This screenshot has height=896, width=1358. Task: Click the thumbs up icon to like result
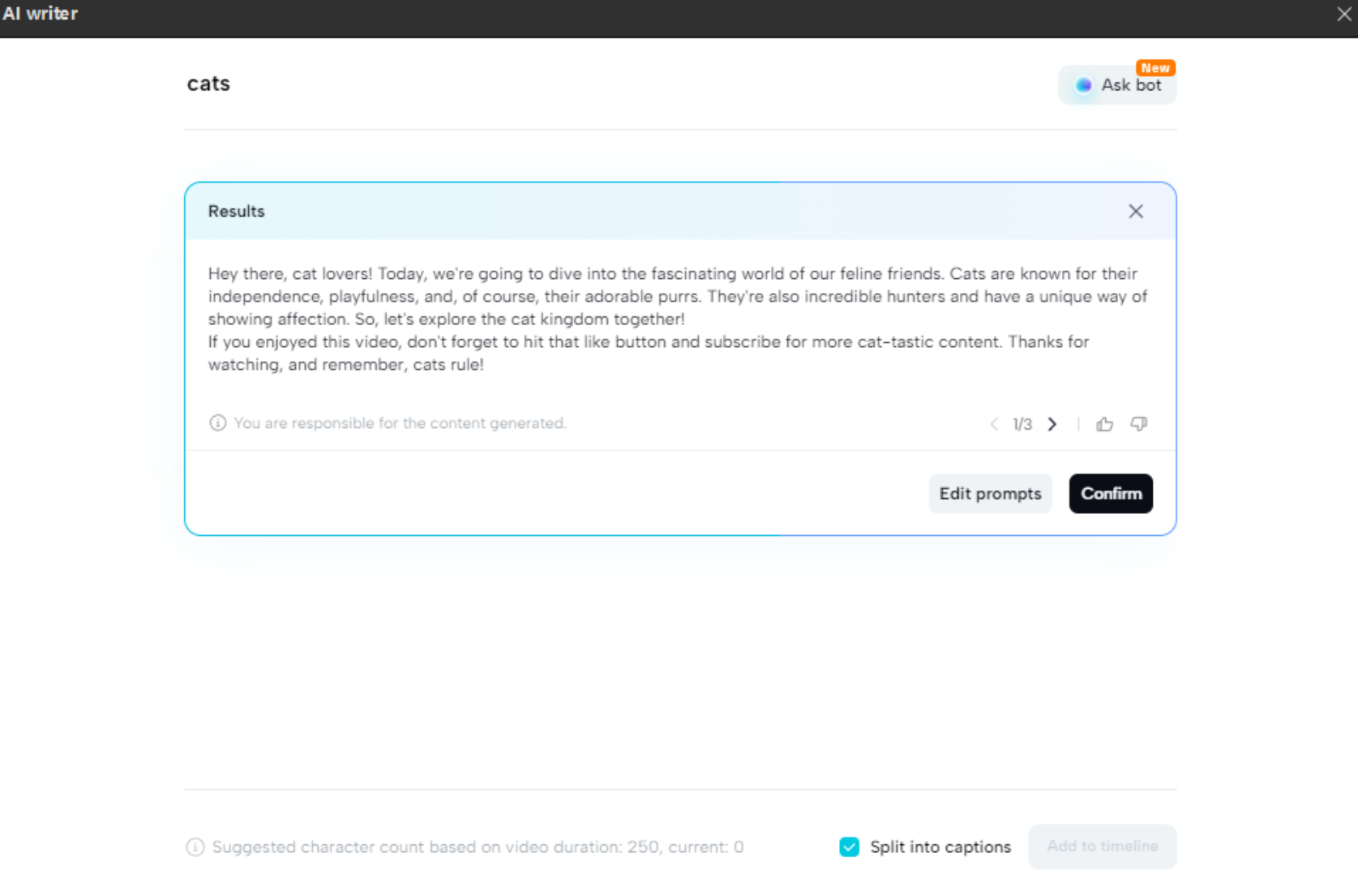click(1105, 424)
